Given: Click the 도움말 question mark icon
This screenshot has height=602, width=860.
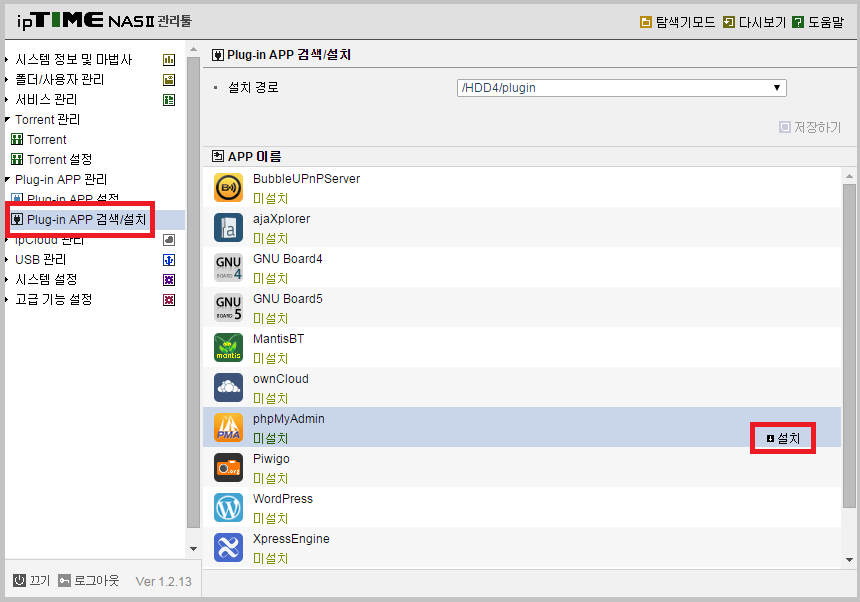Looking at the screenshot, I should (798, 22).
